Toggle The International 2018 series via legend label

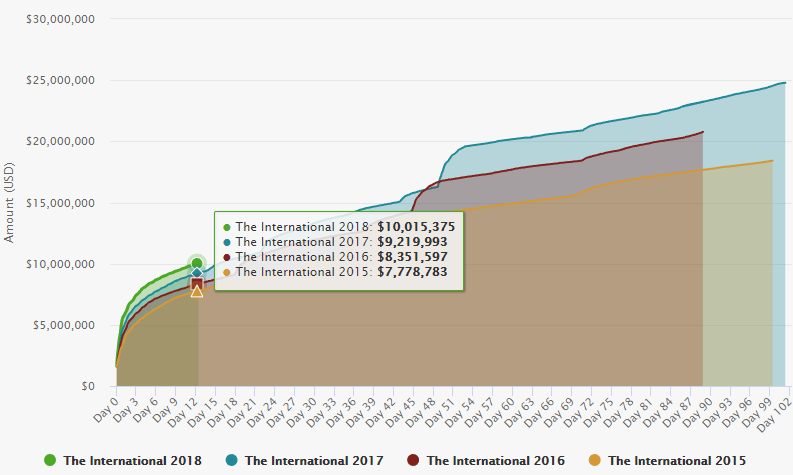tap(133, 460)
